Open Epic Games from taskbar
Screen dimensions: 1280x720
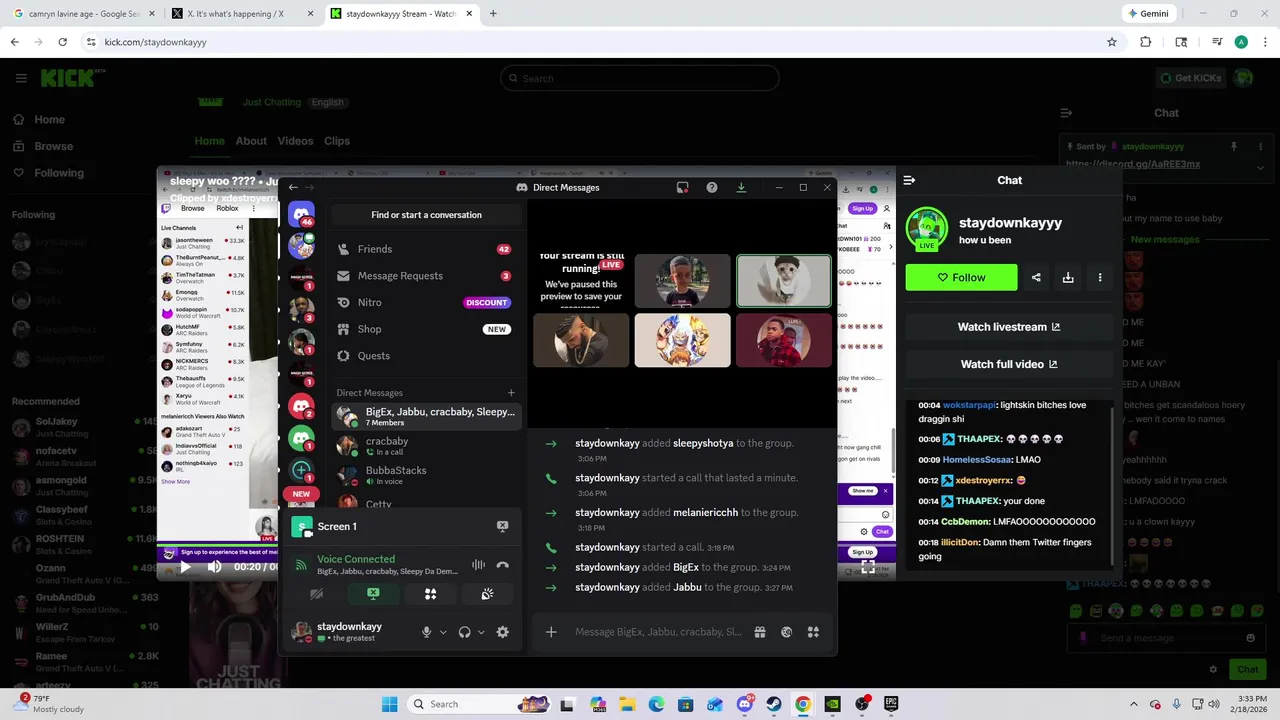[x=891, y=704]
